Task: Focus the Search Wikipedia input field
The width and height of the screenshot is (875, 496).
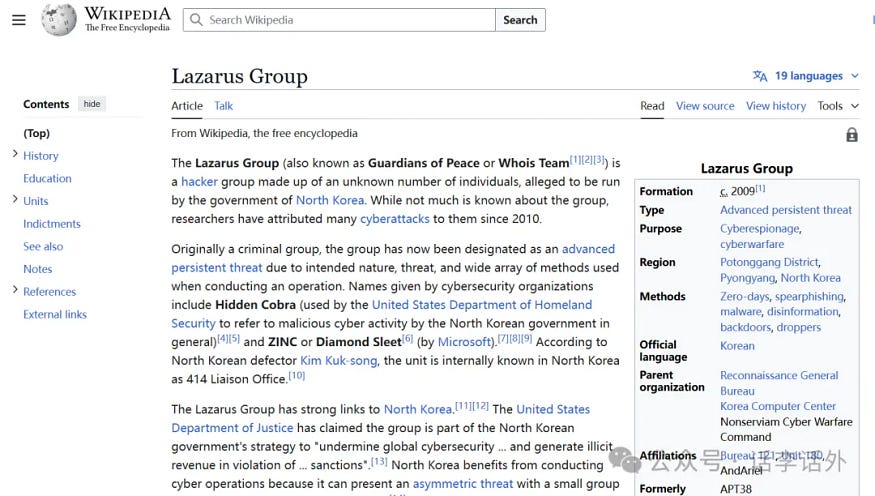Action: (x=339, y=20)
